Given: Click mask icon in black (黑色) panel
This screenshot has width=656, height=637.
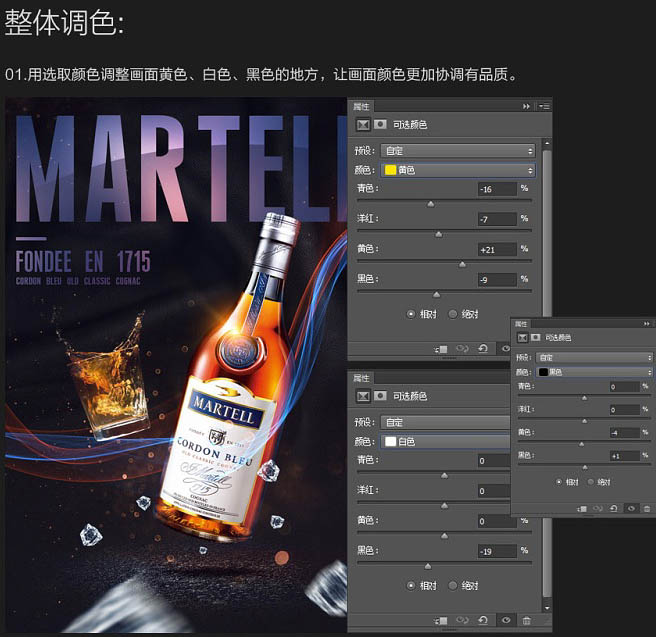Looking at the screenshot, I should 536,337.
